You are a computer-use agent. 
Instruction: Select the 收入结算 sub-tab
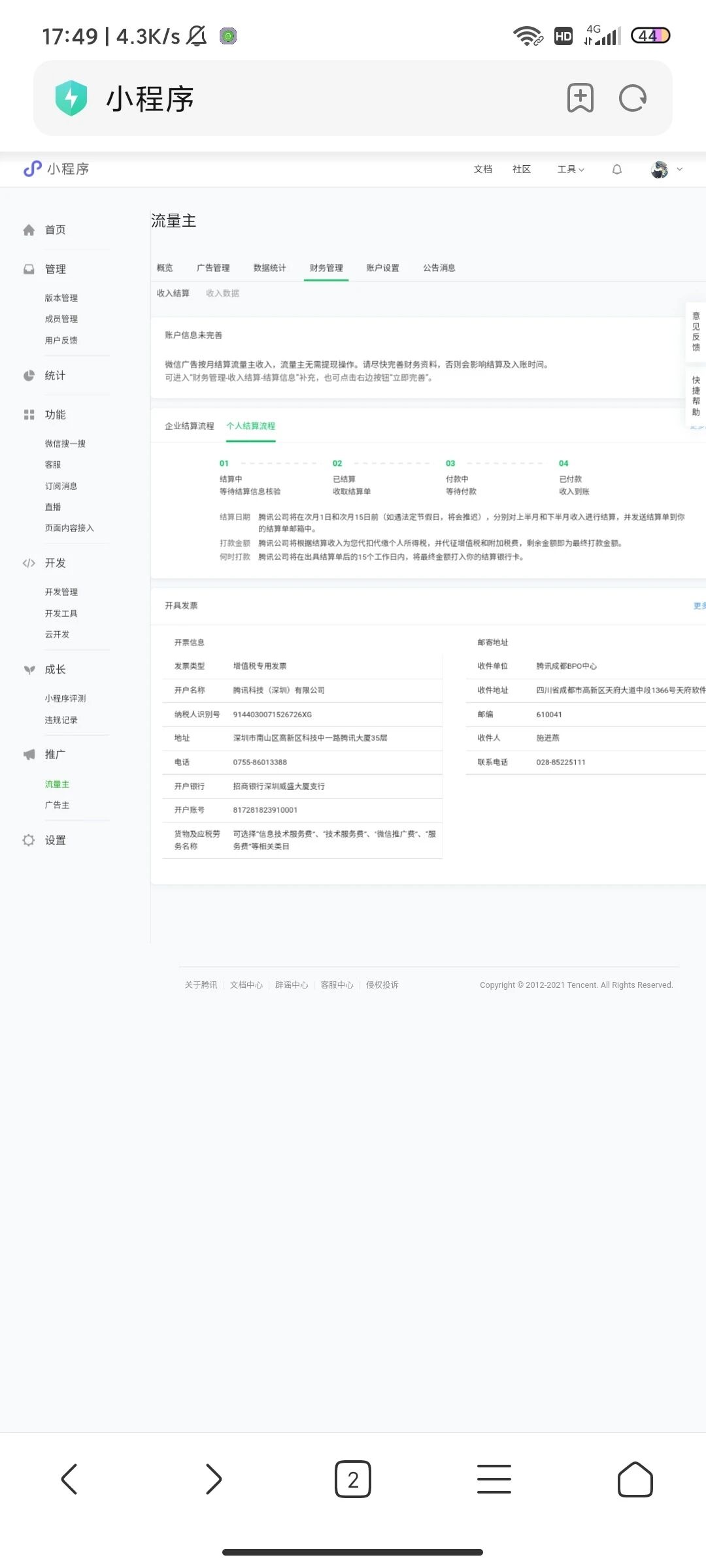pos(173,293)
